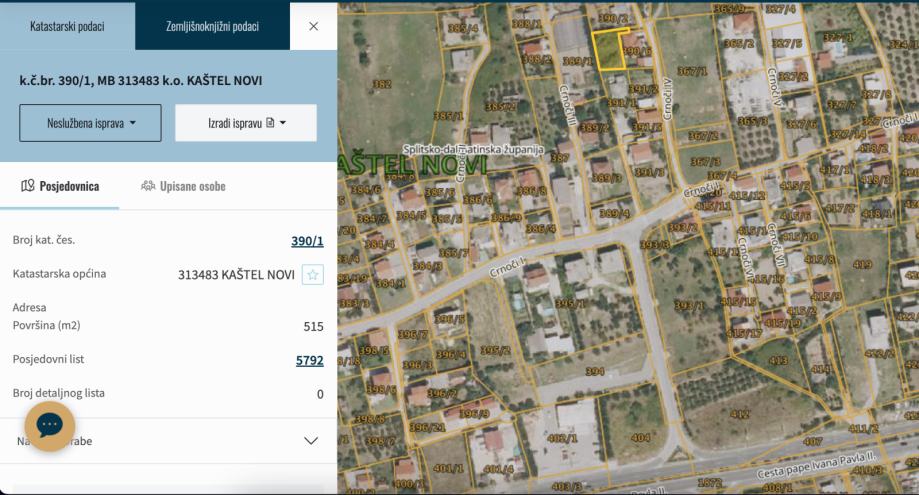The image size is (919, 495).
Task: Click parcel 367/1 on the map
Action: 692,71
